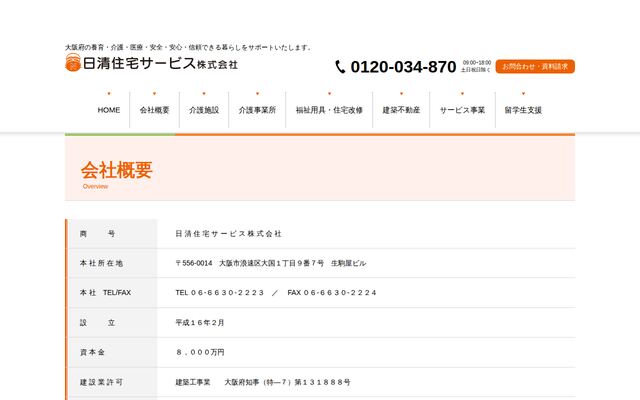Viewport: 640px width, 400px height.
Task: Select the TEL 06-6630-2223 value
Action: tap(220, 293)
